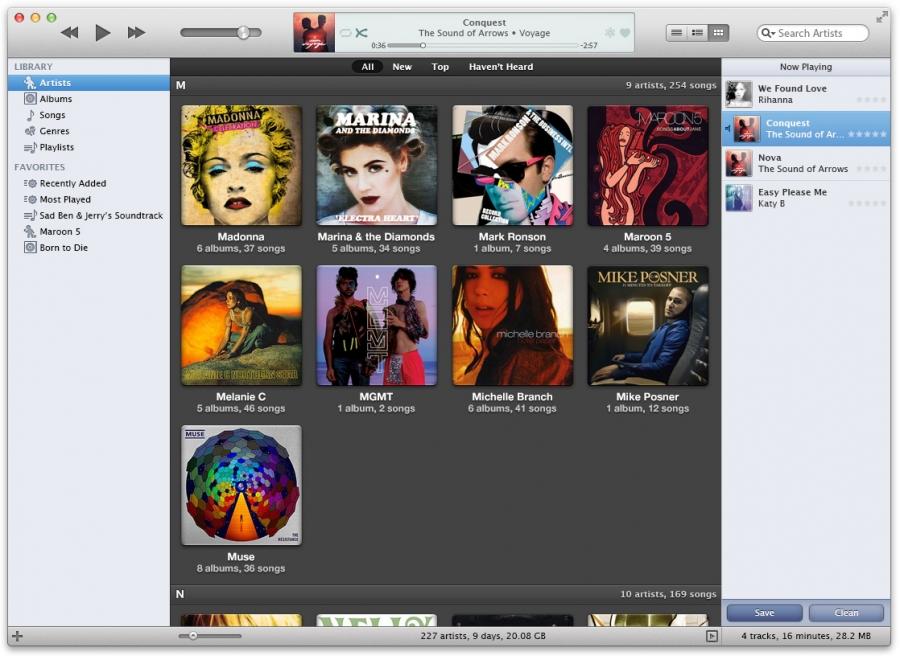Enter full screen with the arrows icon
Viewport: 900px width, 656px height.
[x=881, y=17]
